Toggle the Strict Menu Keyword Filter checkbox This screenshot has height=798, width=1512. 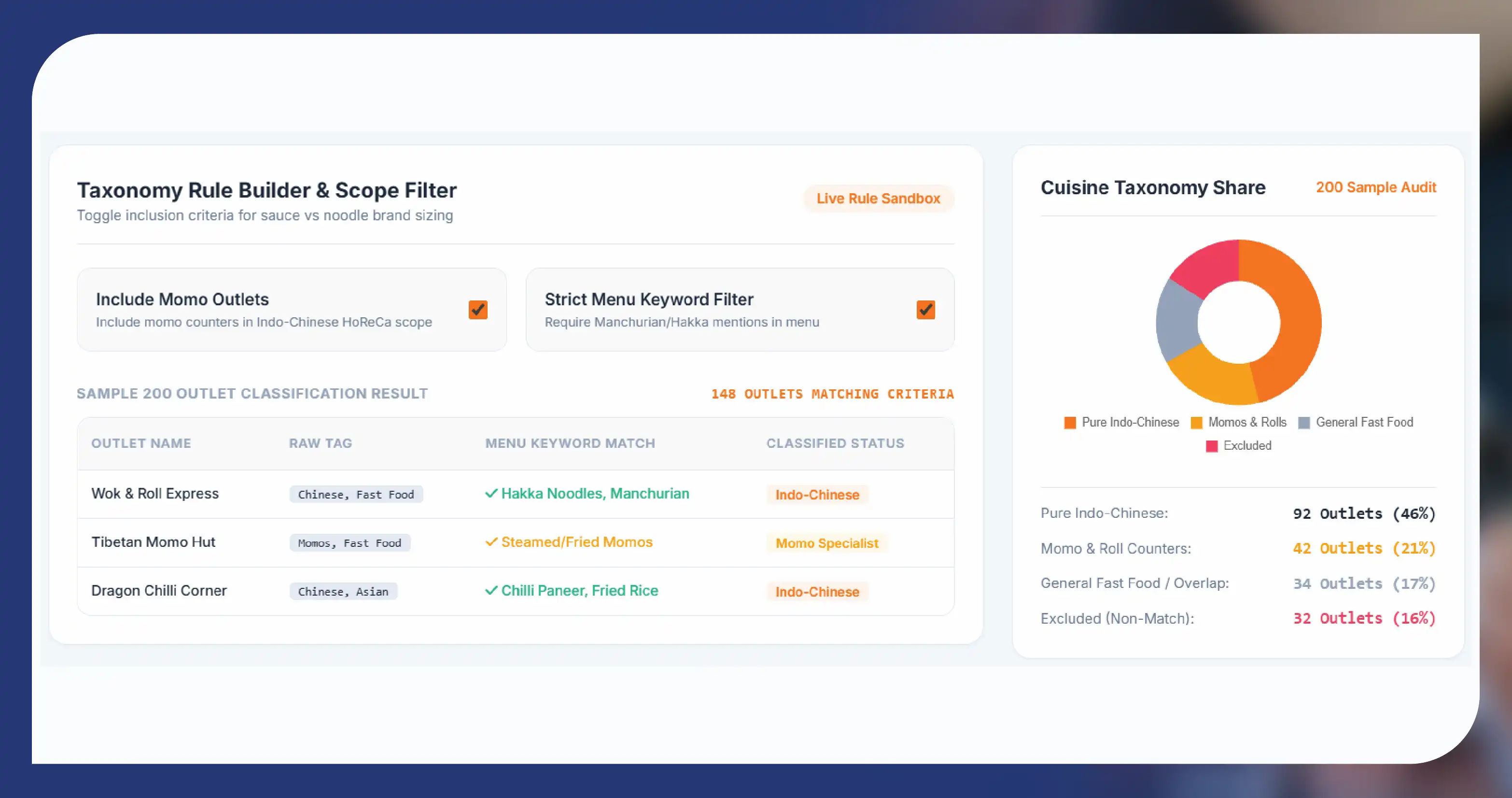pos(925,310)
